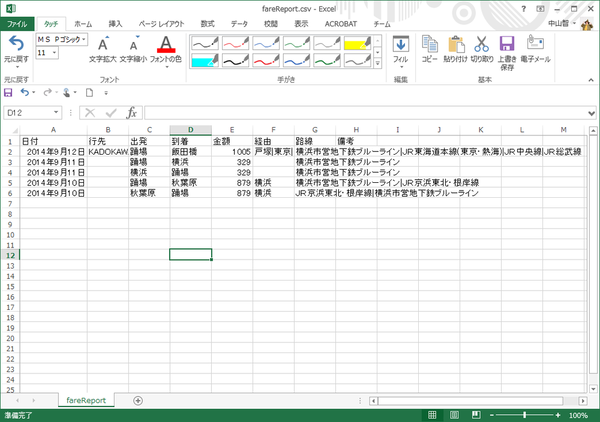The height and width of the screenshot is (422, 600).
Task: Open the Undo history dropdown in quick access
Action: (x=34, y=93)
